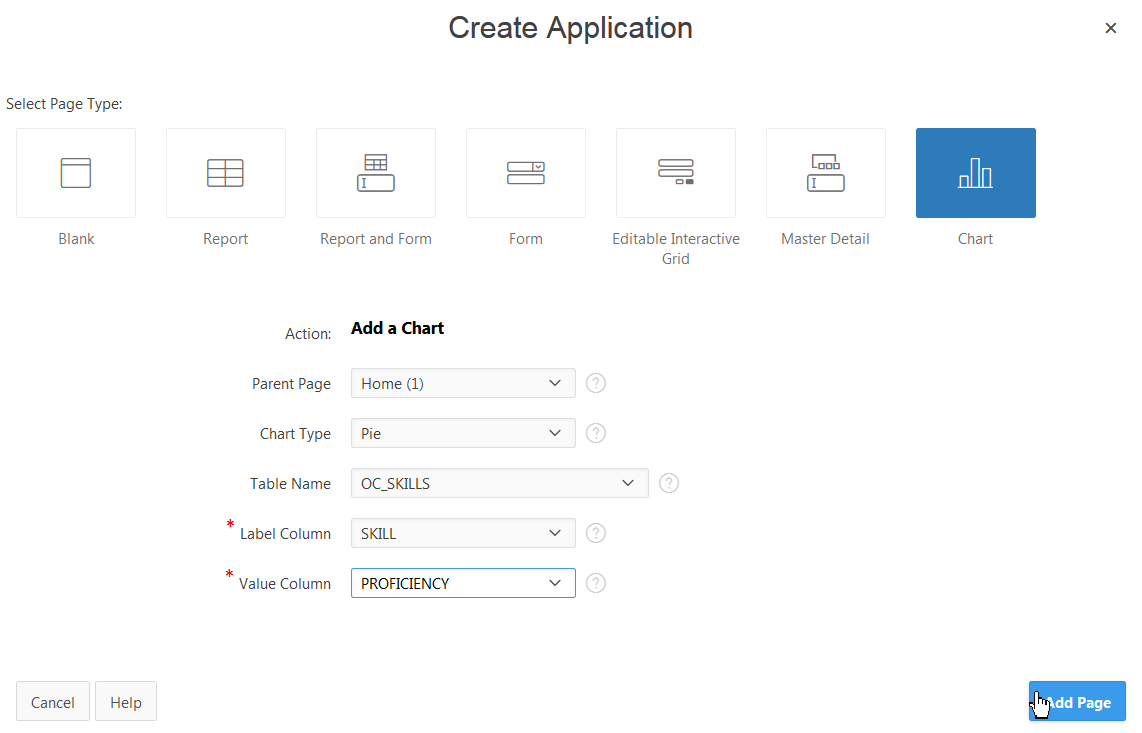Open help for Chart Type field

(595, 433)
